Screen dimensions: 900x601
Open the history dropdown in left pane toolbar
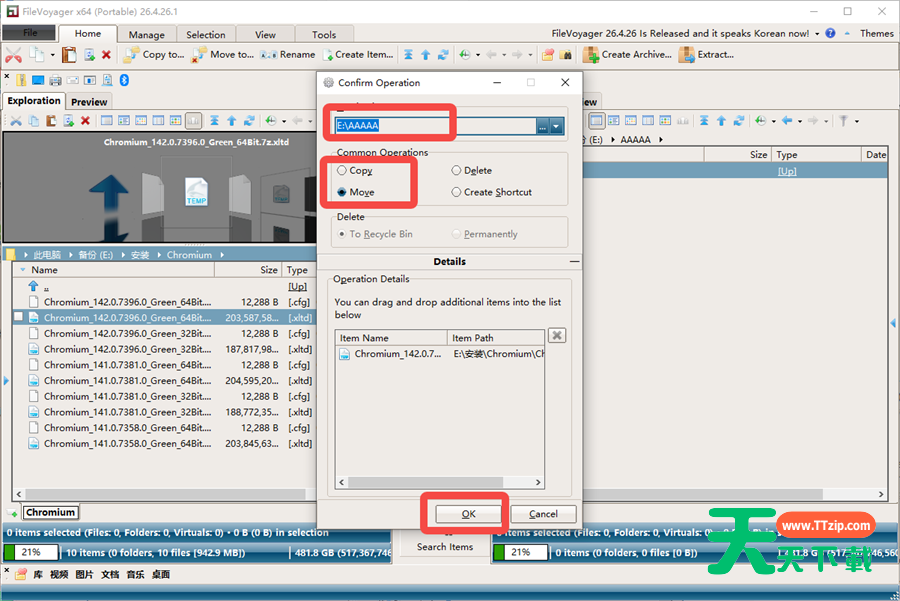pyautogui.click(x=284, y=121)
